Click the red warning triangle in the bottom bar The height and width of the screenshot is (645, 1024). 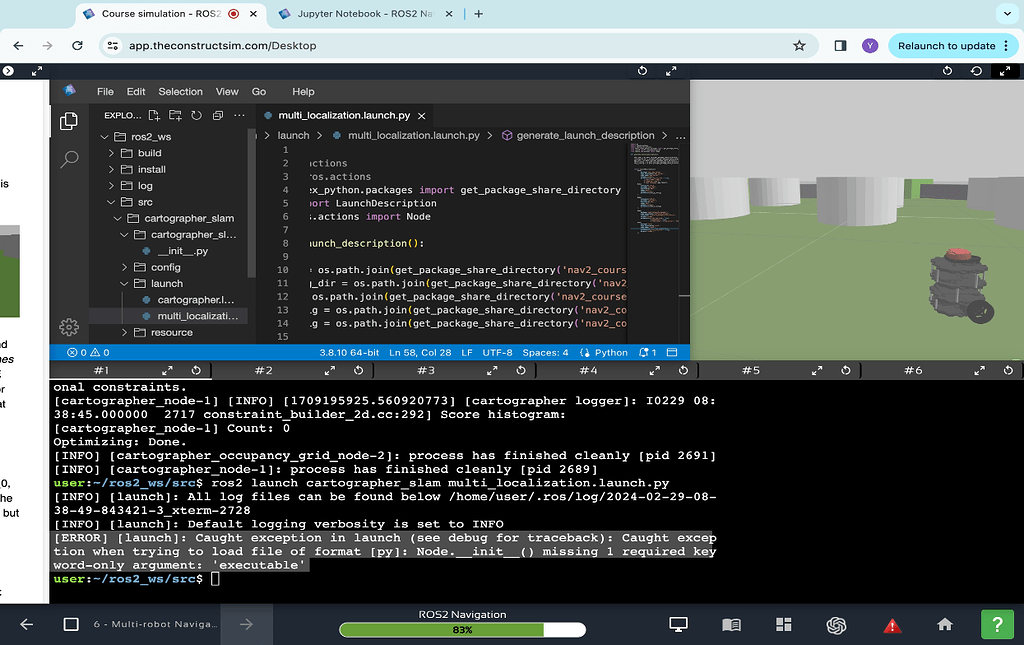click(x=891, y=624)
